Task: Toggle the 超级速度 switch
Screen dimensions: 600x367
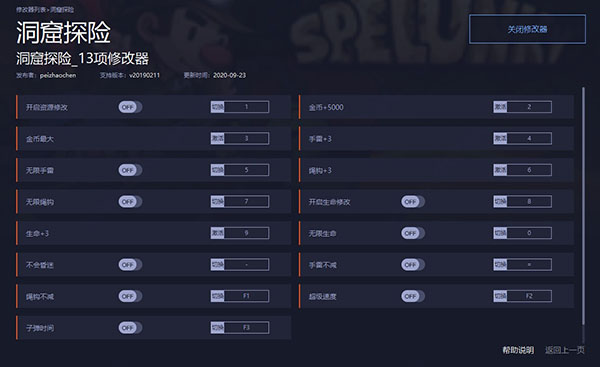Action: 413,296
